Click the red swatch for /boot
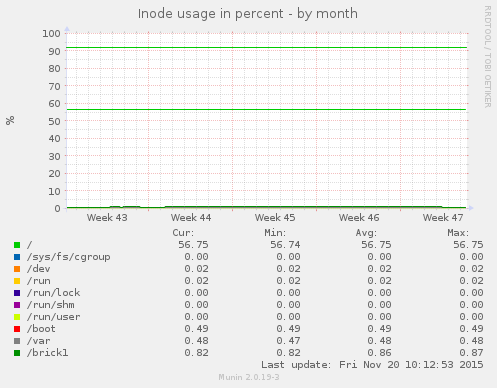Viewport: 497px width, 388px height. (x=17, y=329)
